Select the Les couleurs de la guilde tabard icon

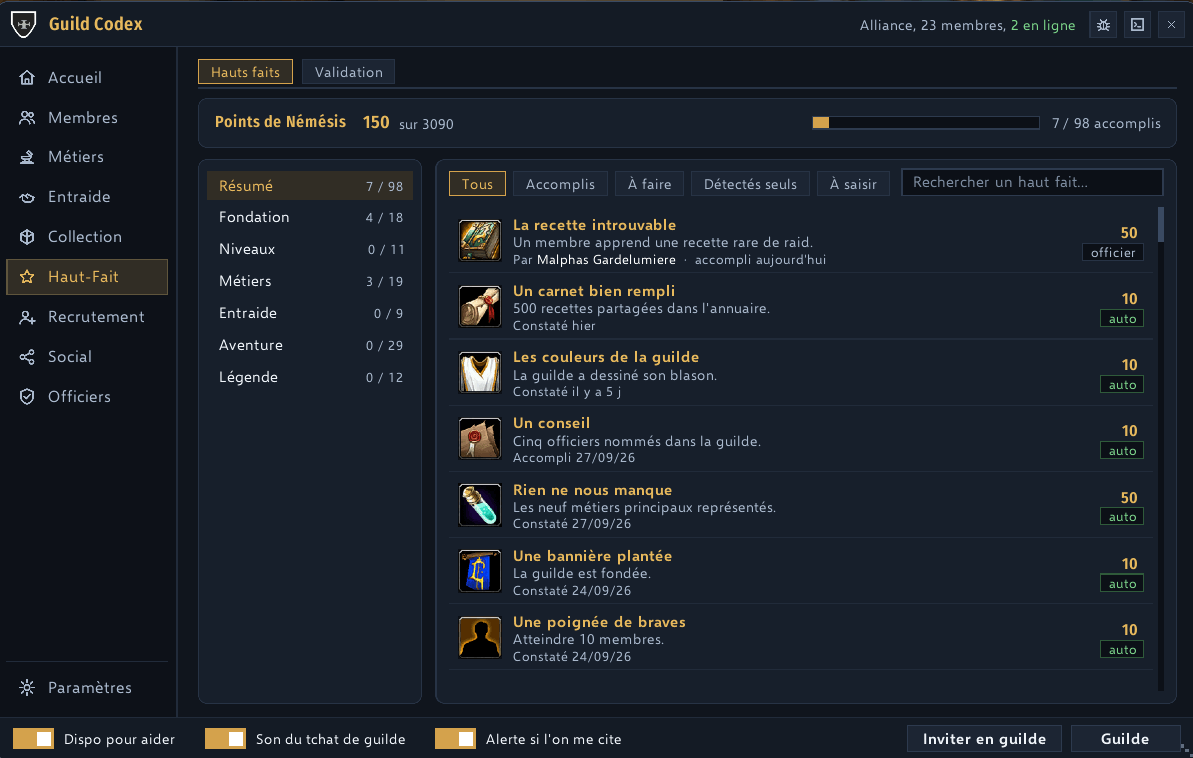point(480,373)
